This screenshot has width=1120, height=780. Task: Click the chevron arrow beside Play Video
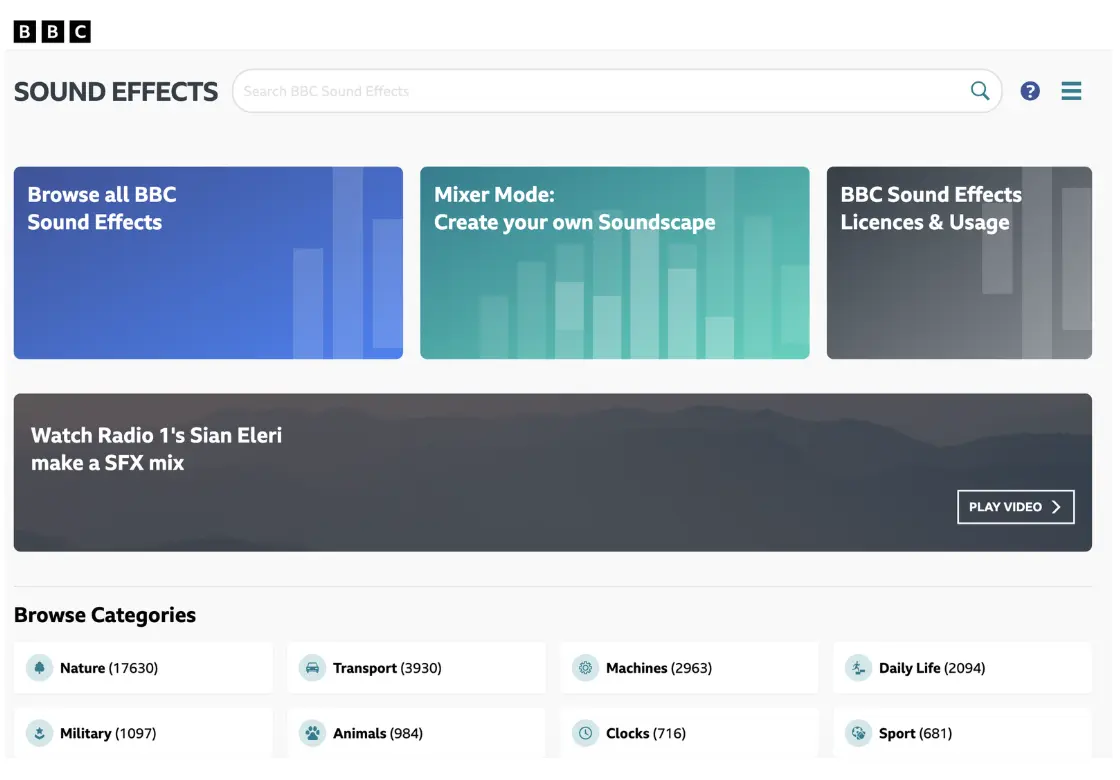1056,506
